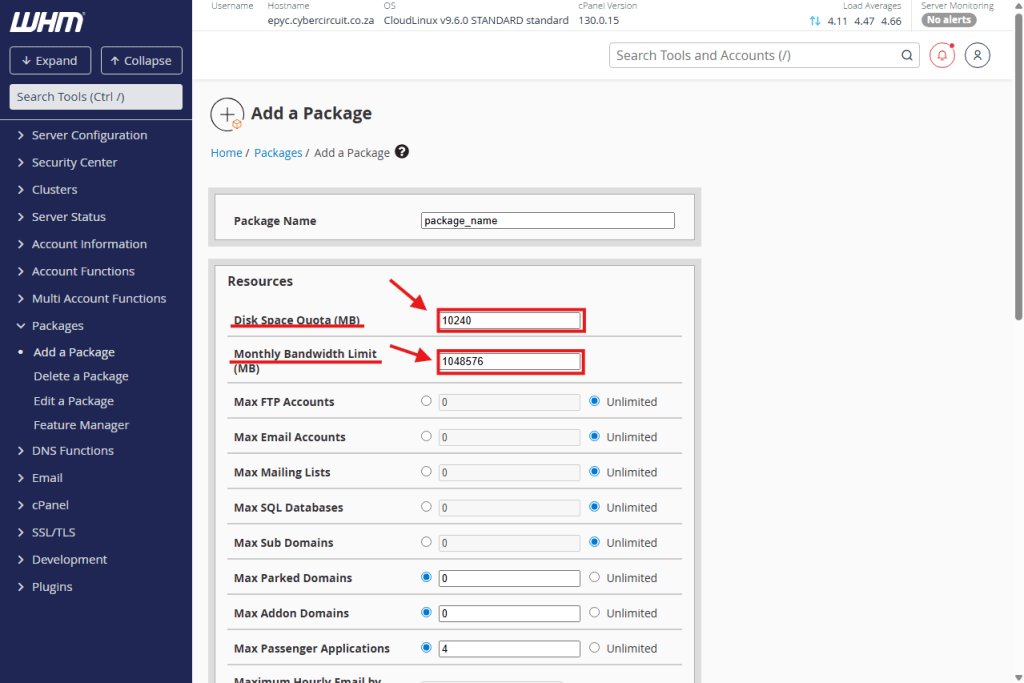Go to Home breadcrumb link
This screenshot has height=683, width=1024.
tap(226, 153)
